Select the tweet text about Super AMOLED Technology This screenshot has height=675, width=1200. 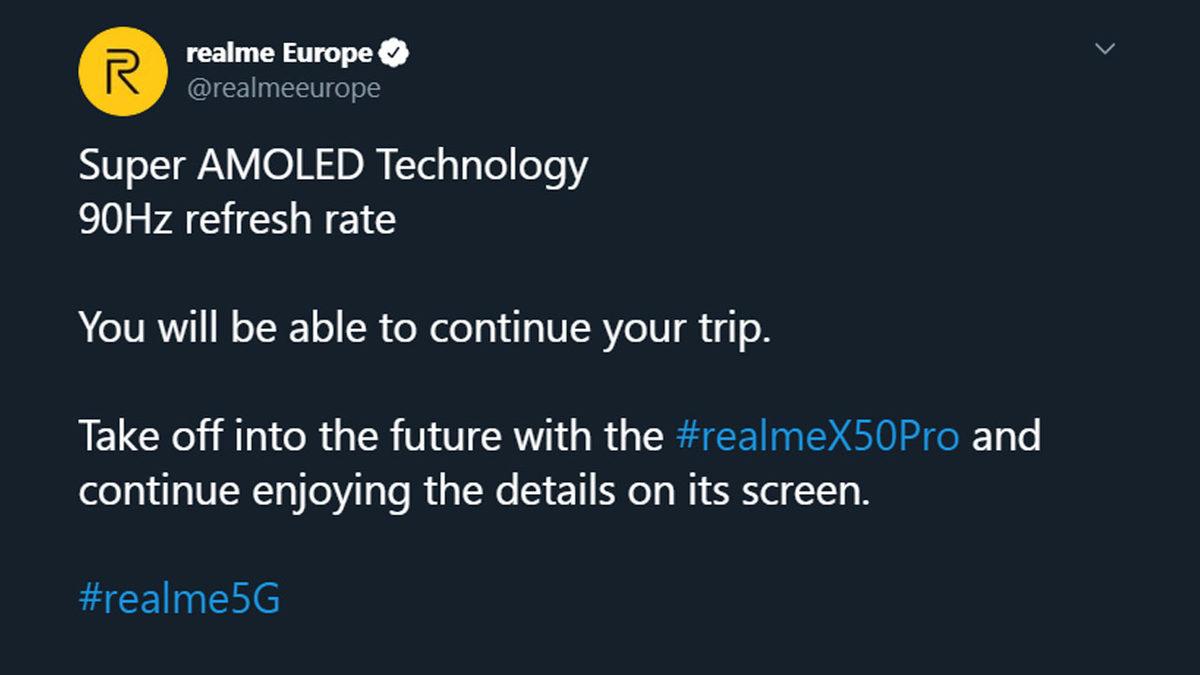[335, 165]
